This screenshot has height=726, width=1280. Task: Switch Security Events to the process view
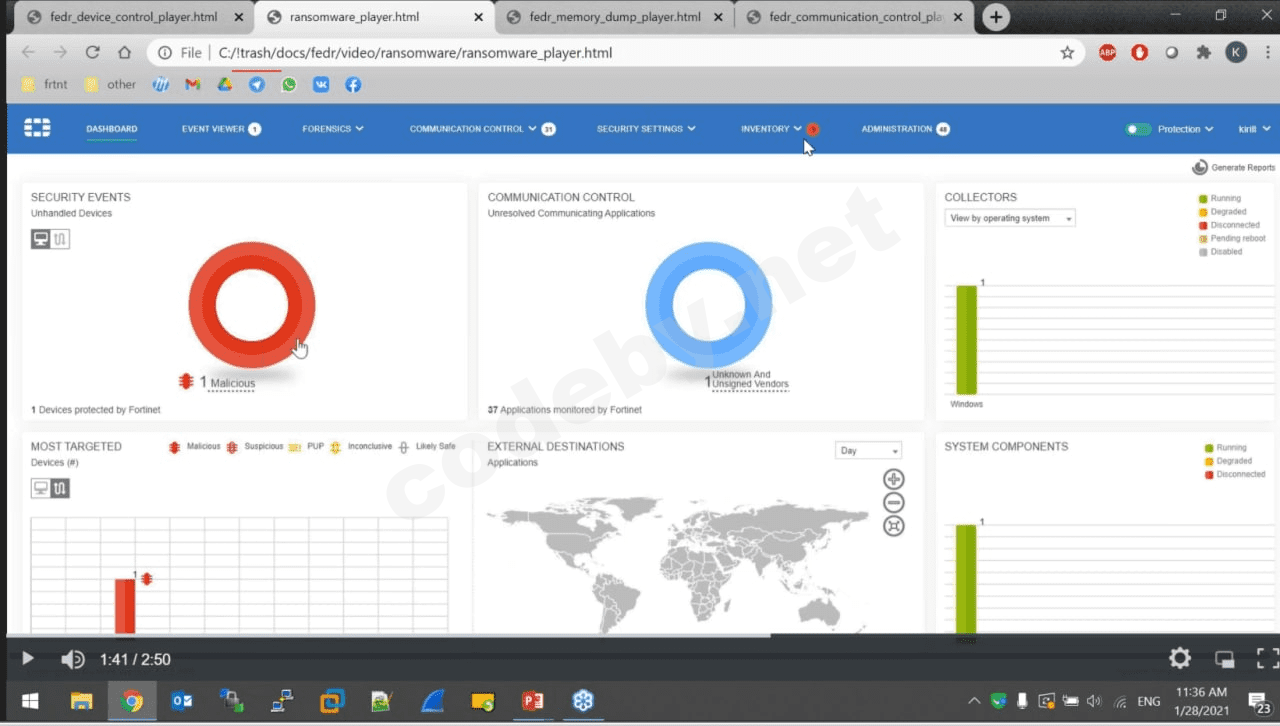click(60, 239)
